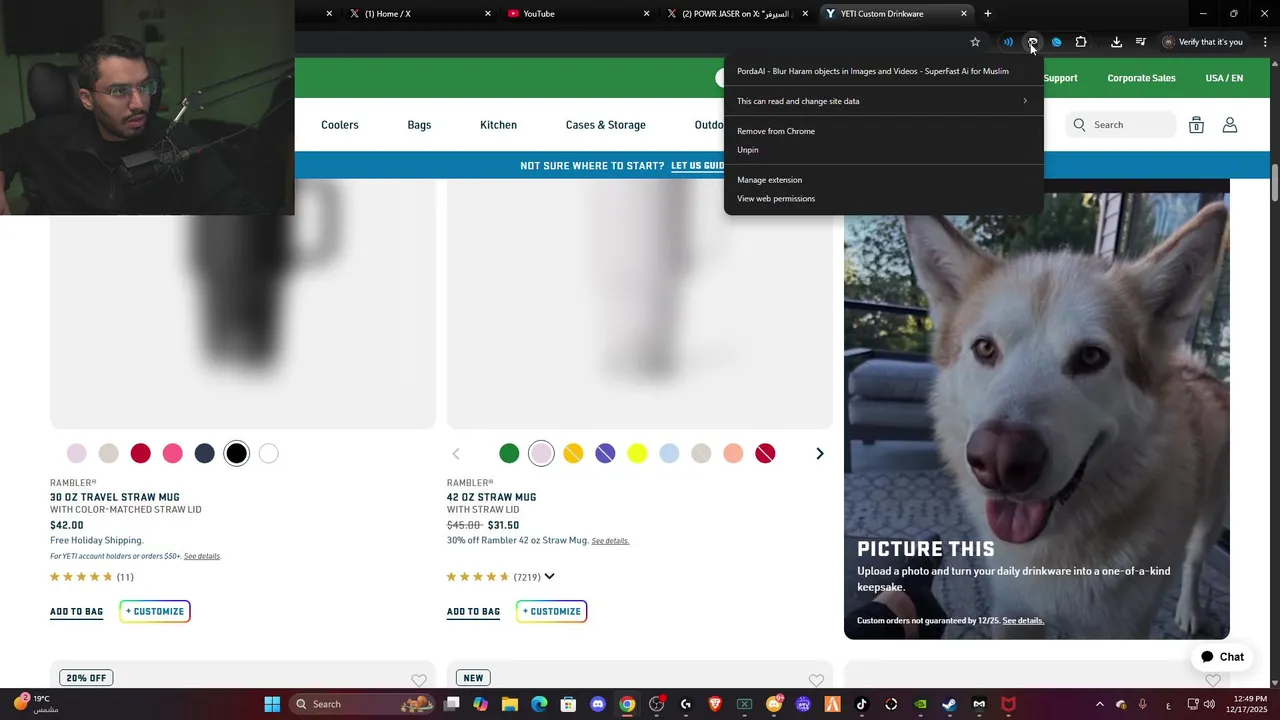Open the Kitchen navigation menu
Image resolution: width=1280 pixels, height=720 pixels.
(x=498, y=125)
